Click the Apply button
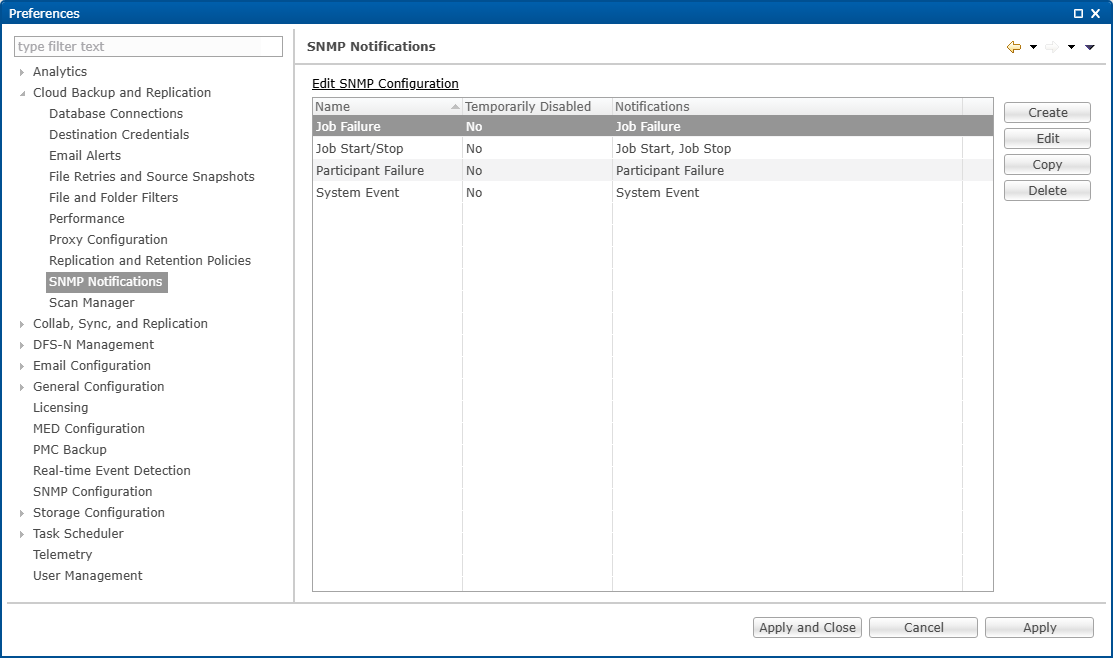The height and width of the screenshot is (658, 1113). tap(1039, 627)
